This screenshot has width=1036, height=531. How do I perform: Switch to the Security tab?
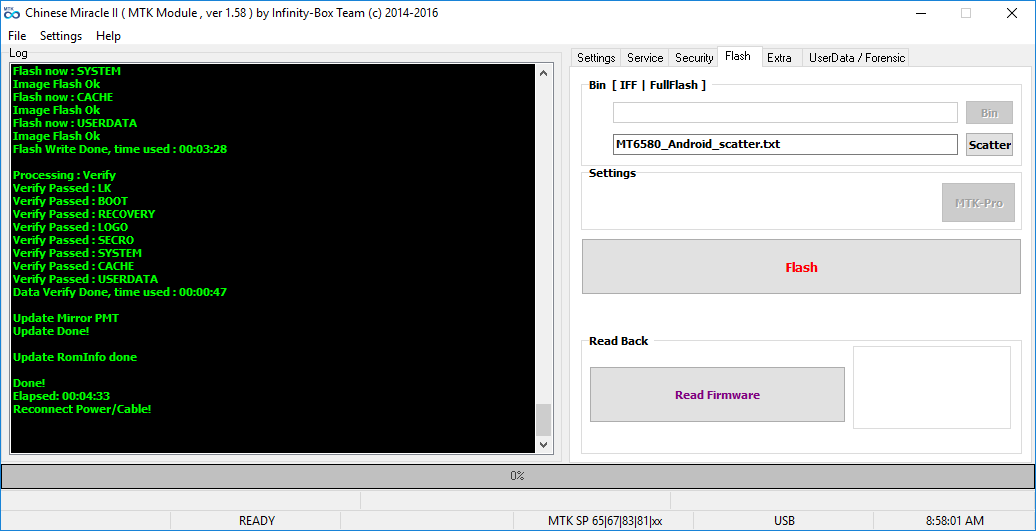click(x=694, y=57)
